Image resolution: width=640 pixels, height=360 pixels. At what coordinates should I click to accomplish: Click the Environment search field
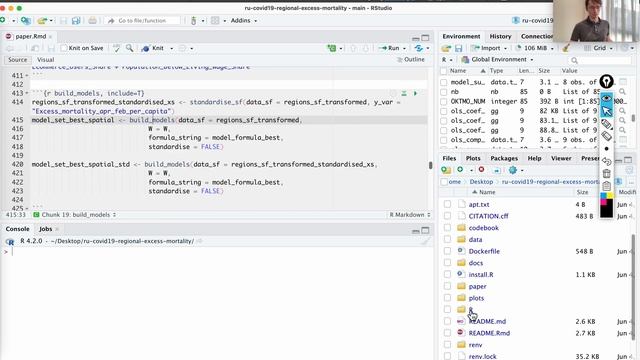(600, 60)
